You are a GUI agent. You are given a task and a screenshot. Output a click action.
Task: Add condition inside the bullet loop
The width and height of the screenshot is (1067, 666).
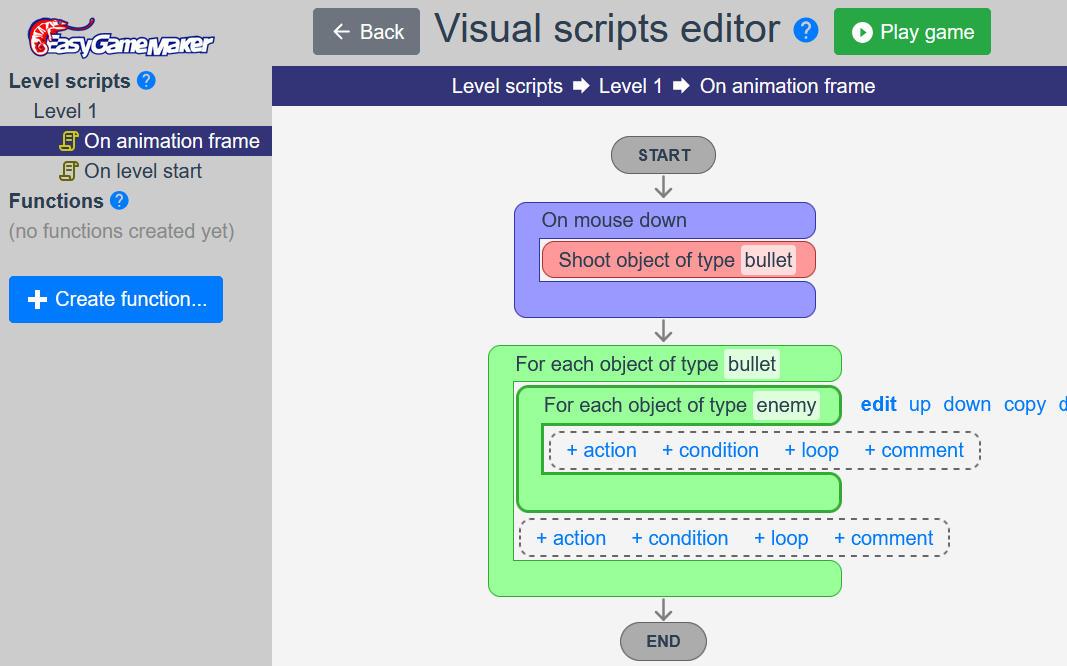(x=679, y=538)
